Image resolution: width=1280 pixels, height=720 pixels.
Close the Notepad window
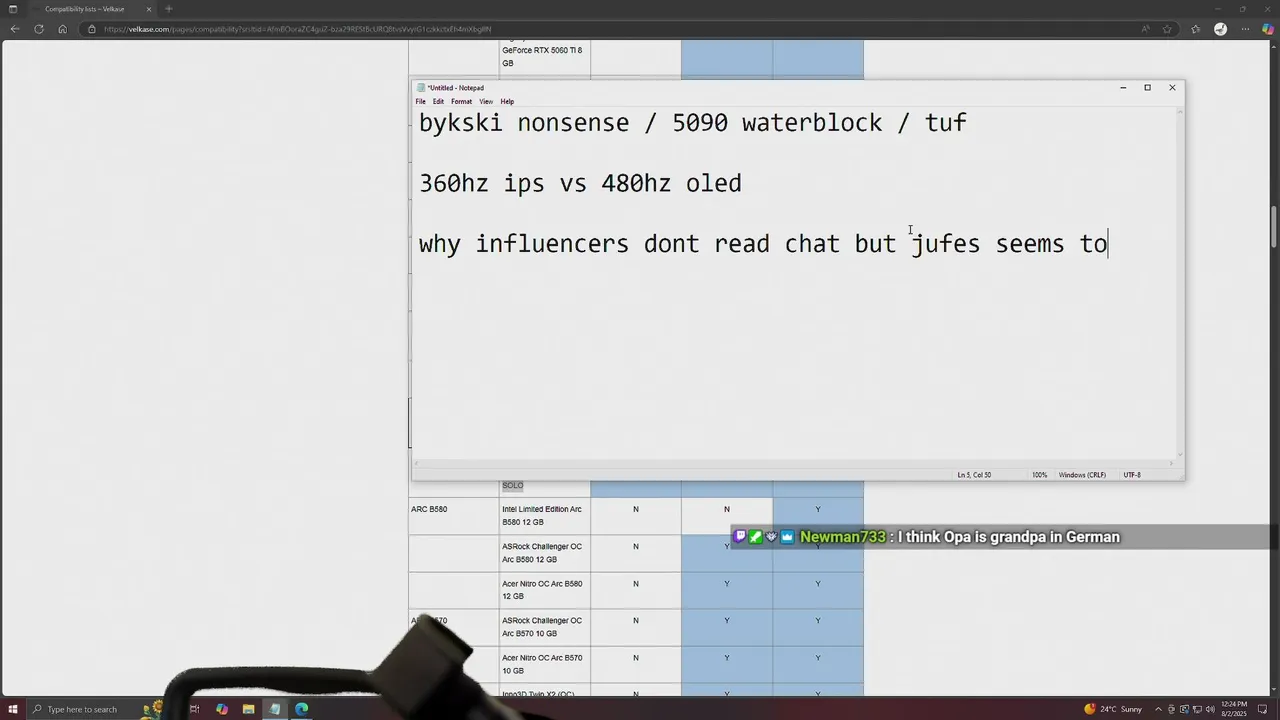(x=1172, y=88)
